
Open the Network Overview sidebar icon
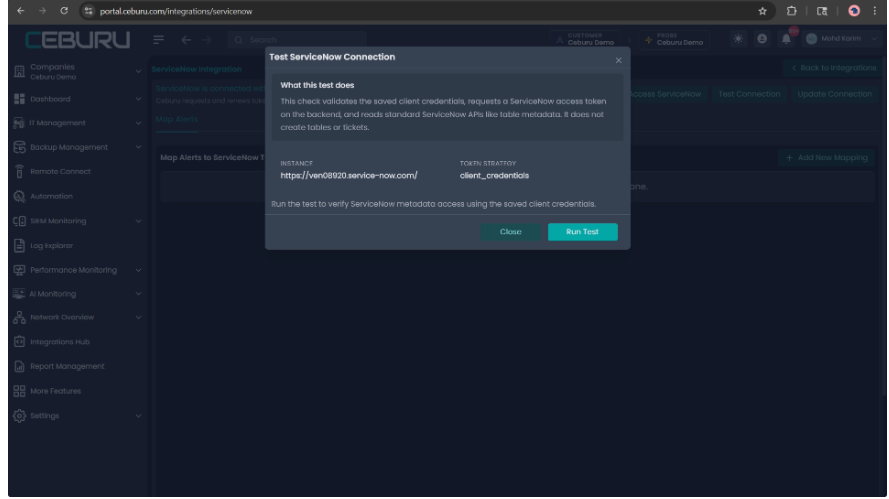[x=19, y=318]
